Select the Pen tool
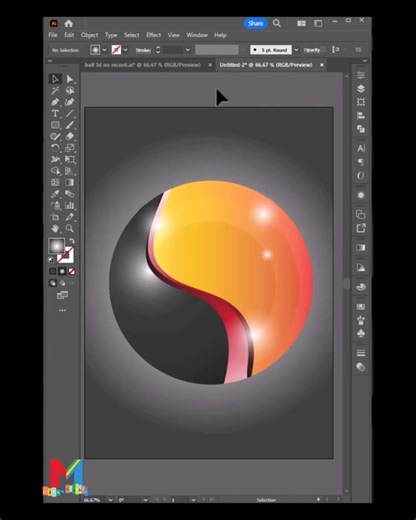Screen dimensions: 416x520 point(55,102)
